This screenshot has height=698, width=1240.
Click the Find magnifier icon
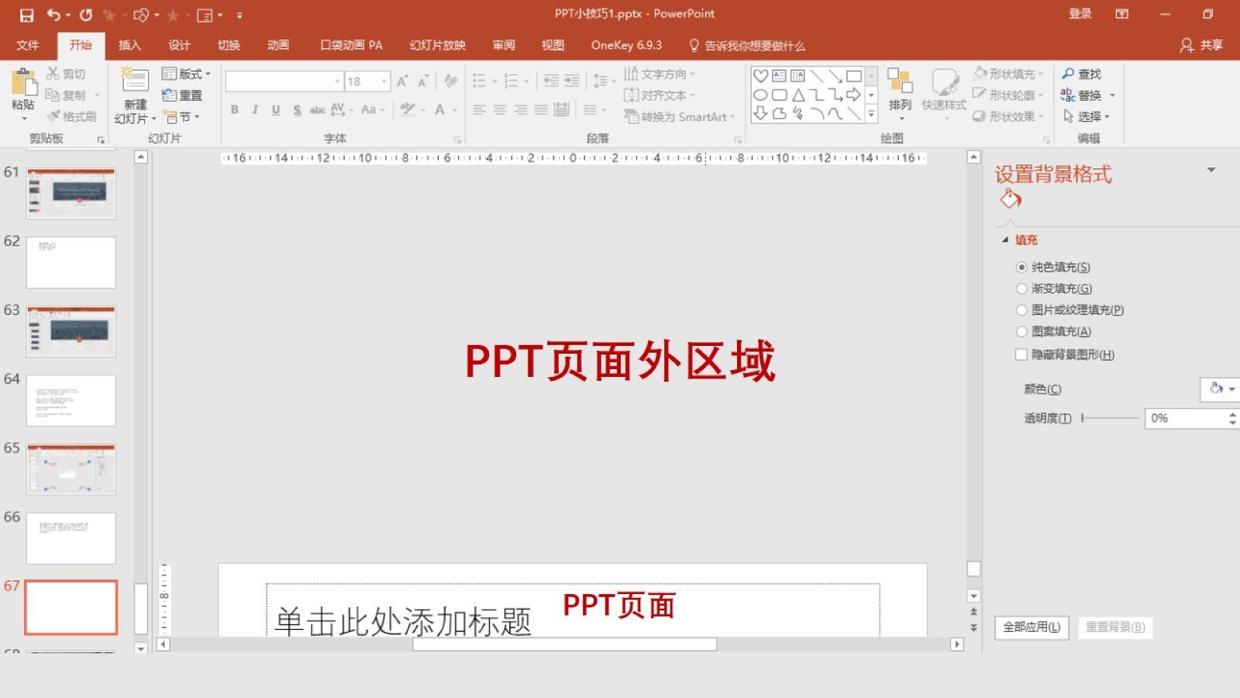[1069, 74]
